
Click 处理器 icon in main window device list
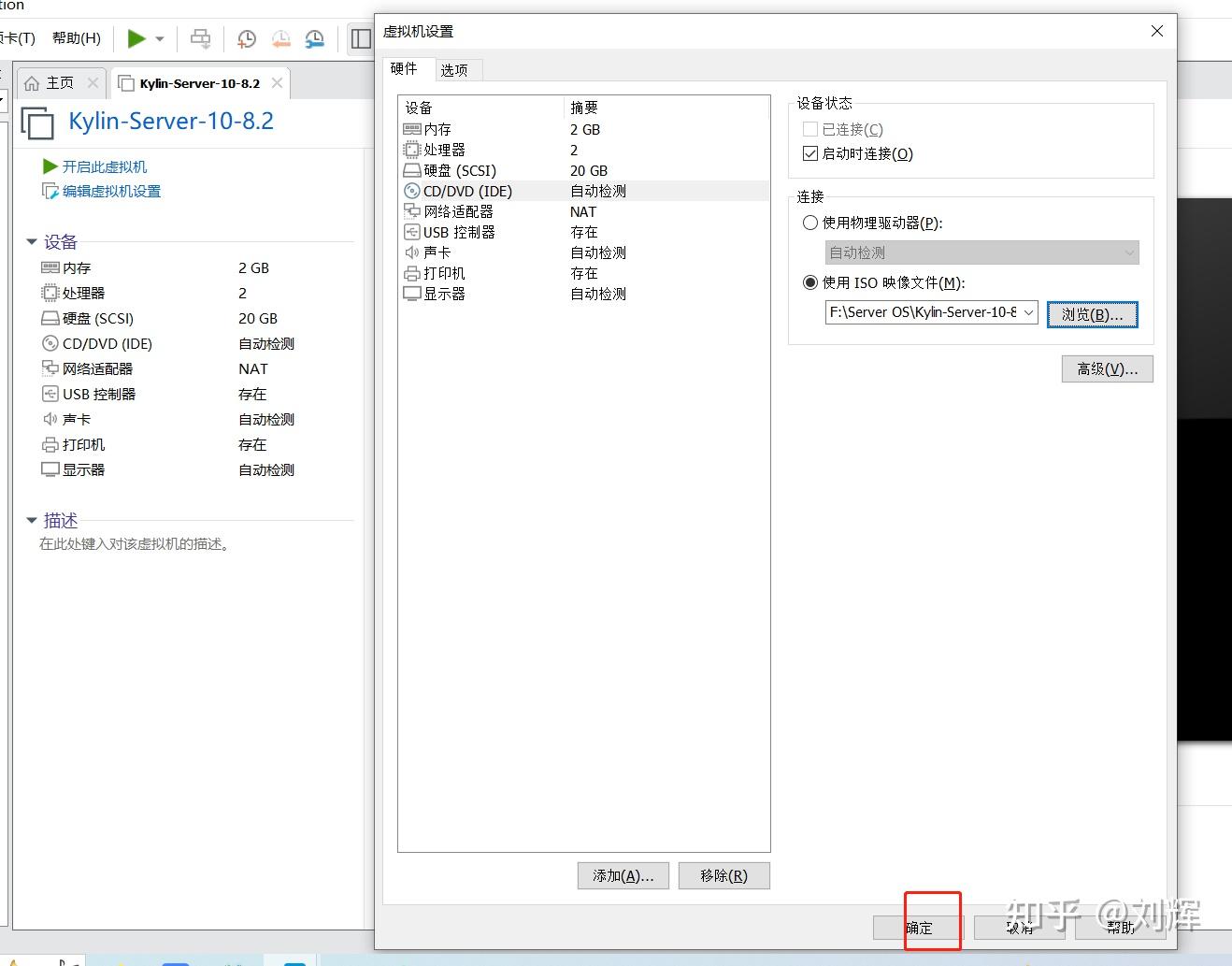(x=50, y=293)
